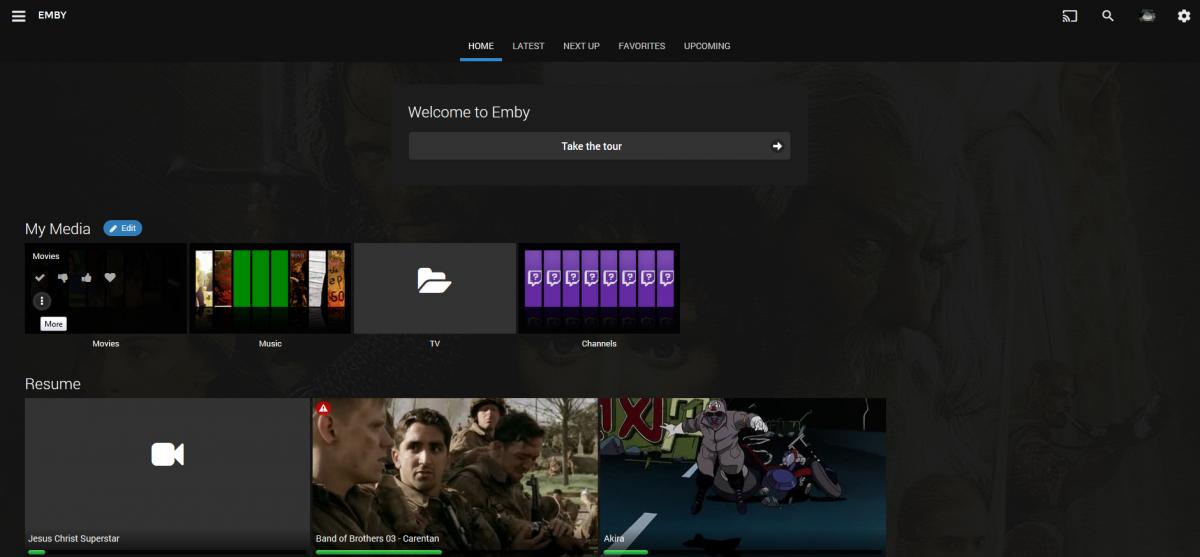Click the Resume section heading
The image size is (1200, 557).
53,384
